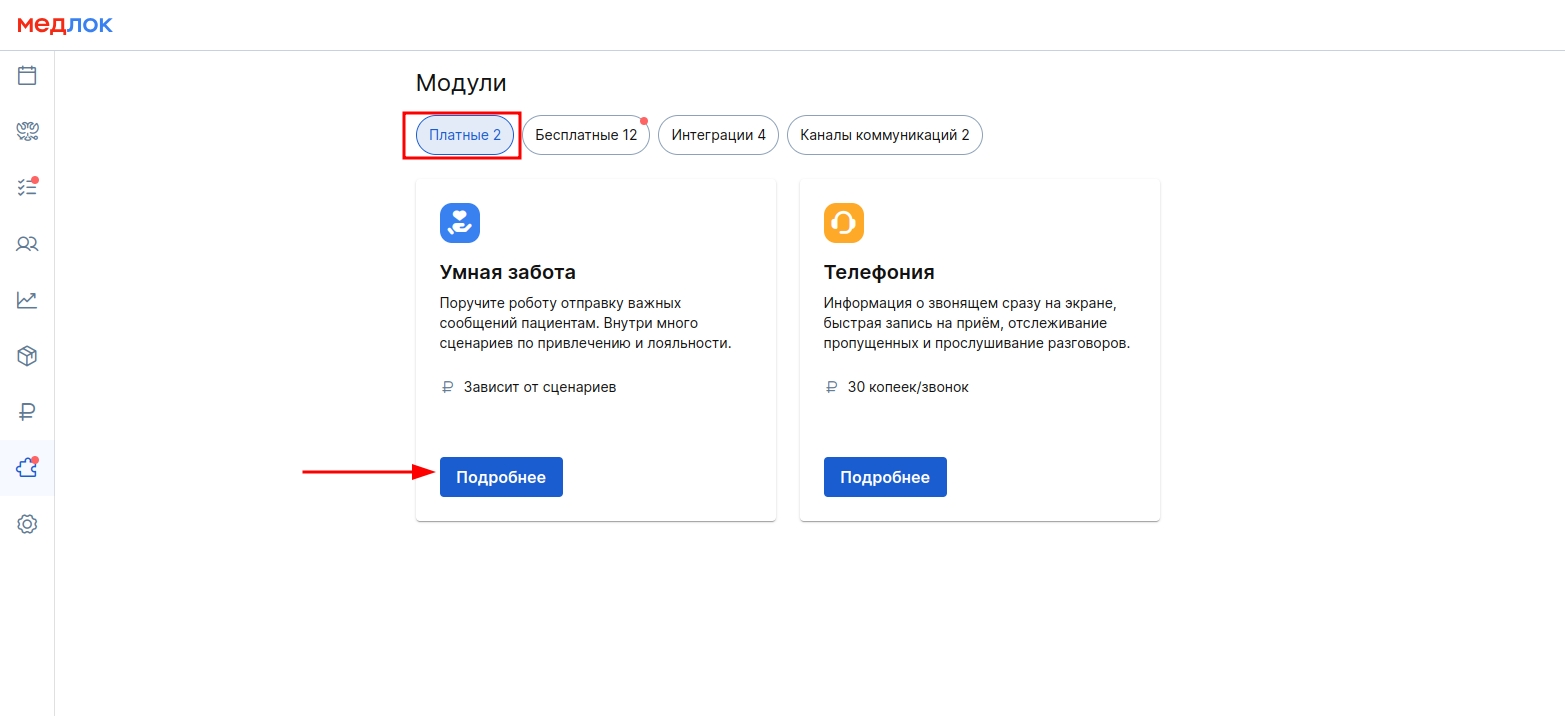1565x716 pixels.
Task: Click Подробнее under Умная забота
Action: [x=501, y=477]
